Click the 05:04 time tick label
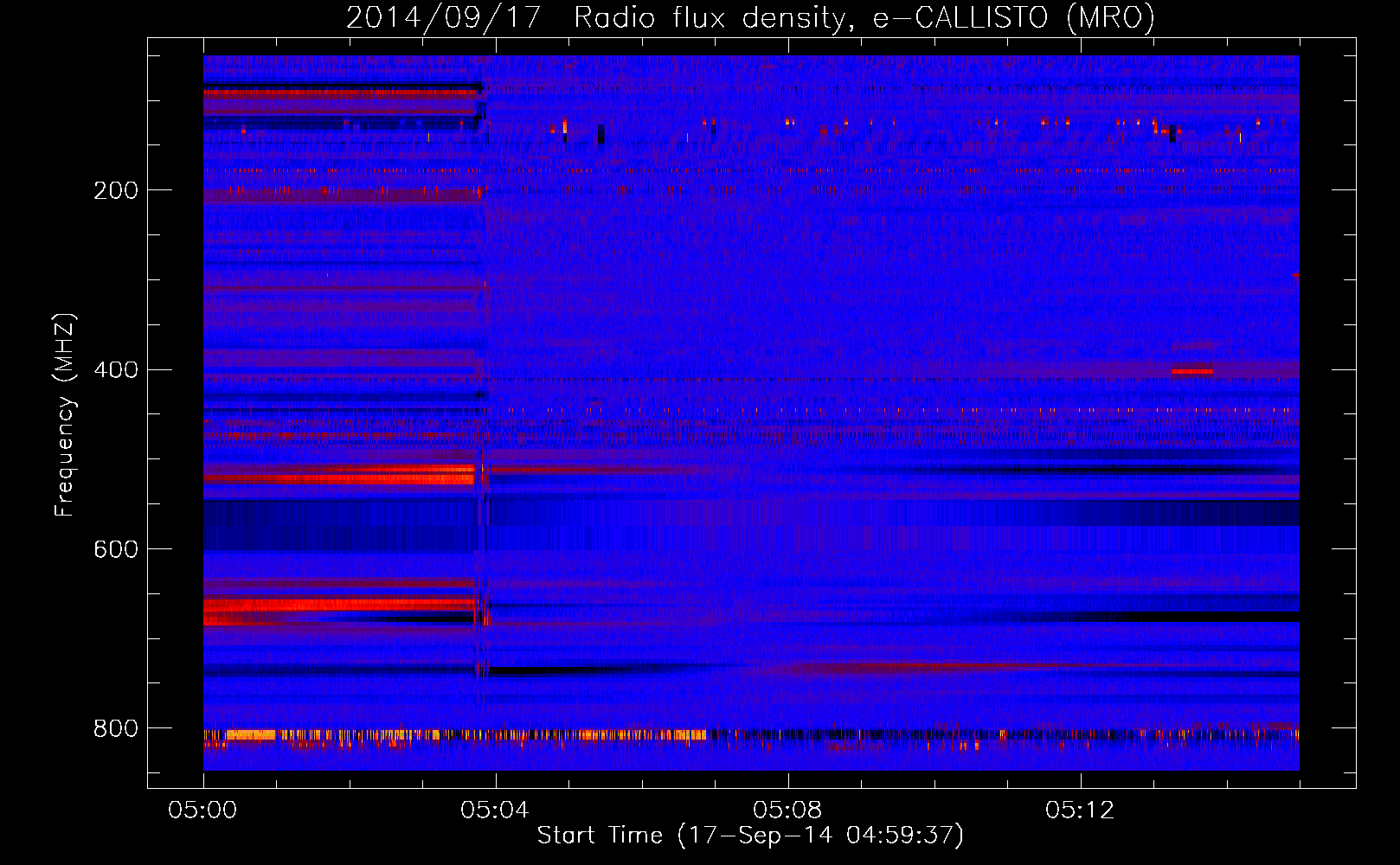Image resolution: width=1400 pixels, height=865 pixels. pos(495,811)
